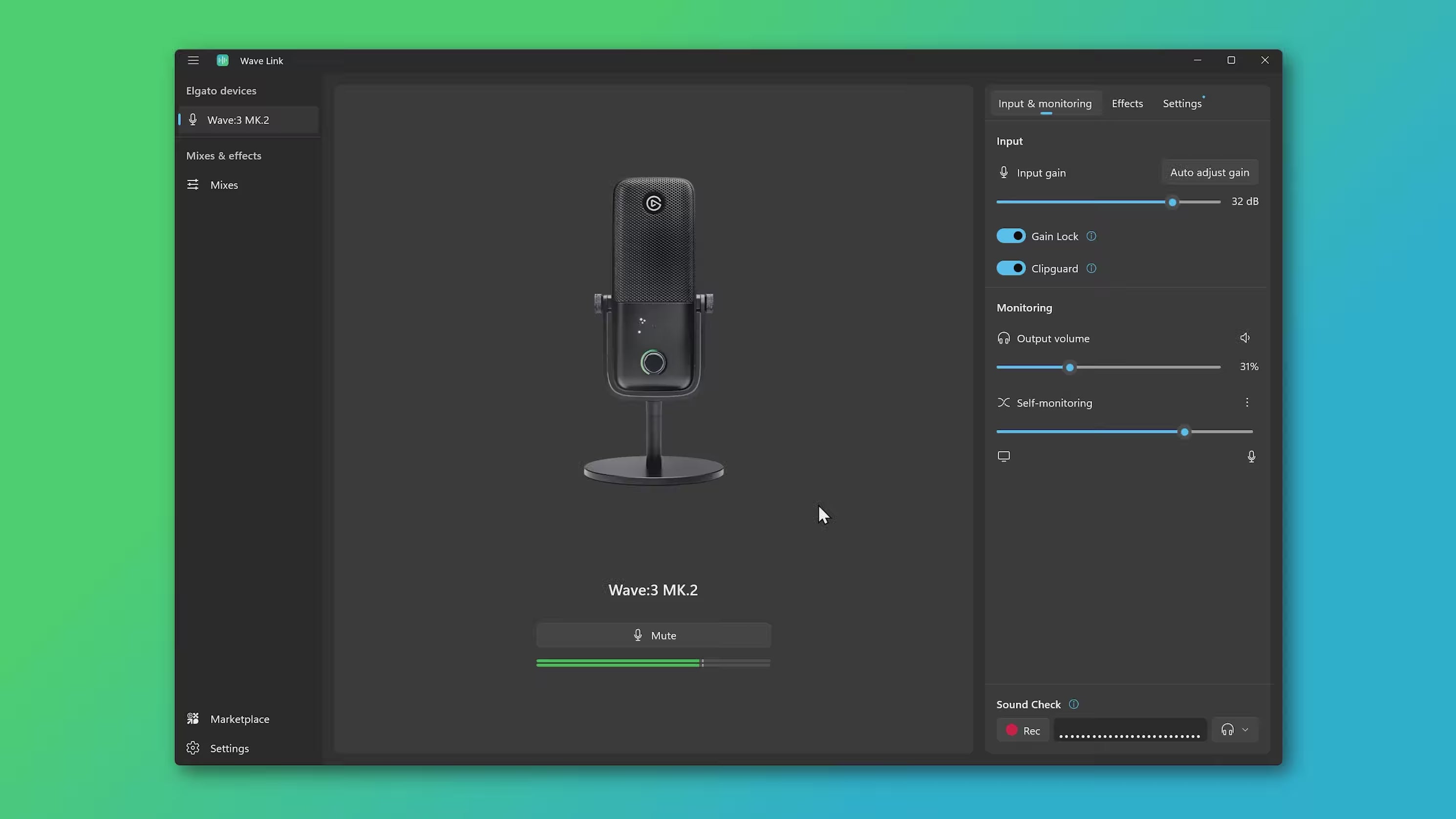Minimize the Wave Link window

click(1198, 61)
